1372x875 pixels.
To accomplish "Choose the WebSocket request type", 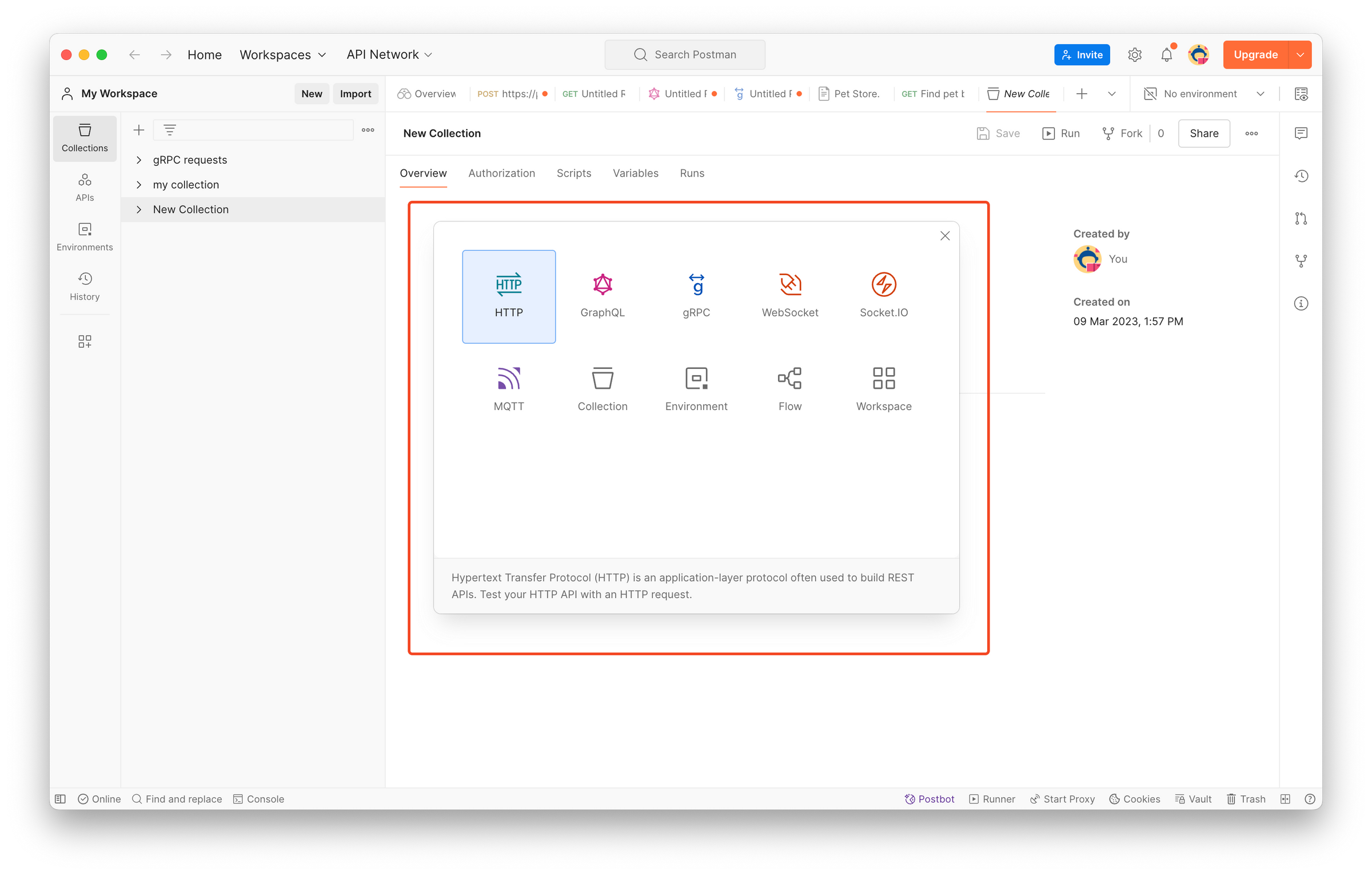I will [x=789, y=295].
